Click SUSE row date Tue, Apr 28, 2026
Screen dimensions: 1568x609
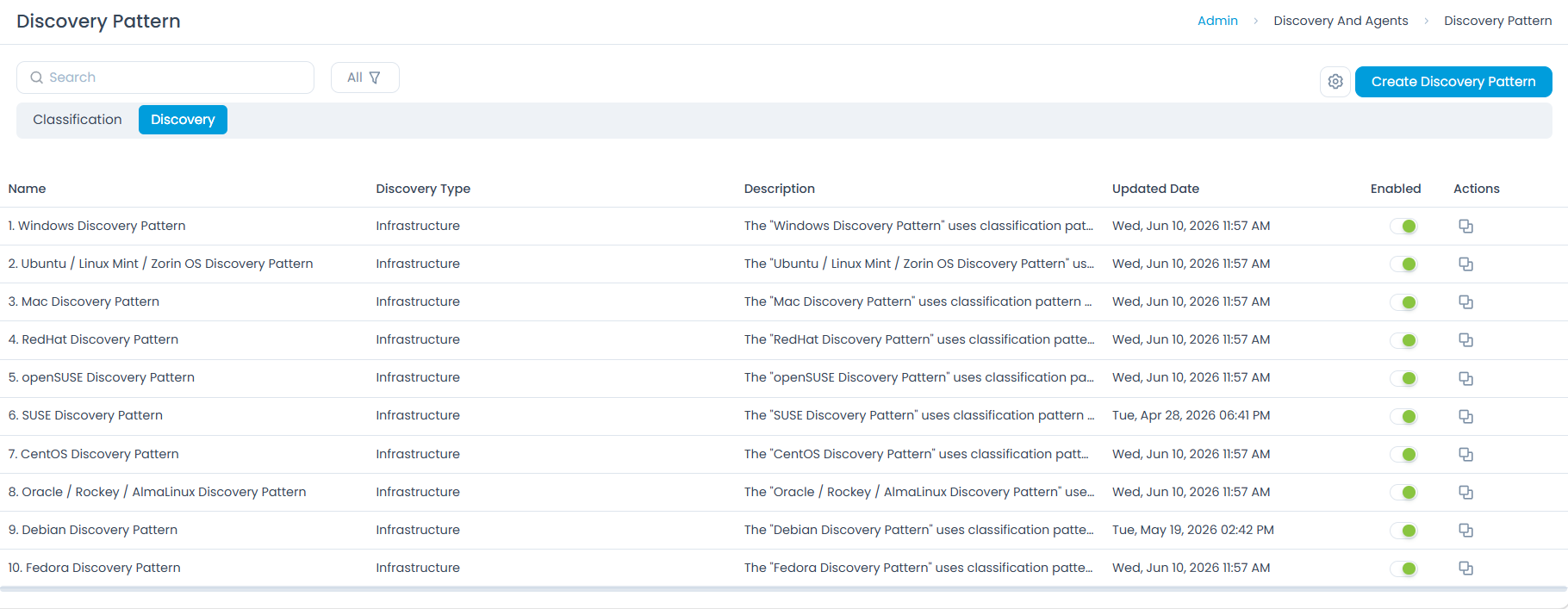click(1191, 415)
